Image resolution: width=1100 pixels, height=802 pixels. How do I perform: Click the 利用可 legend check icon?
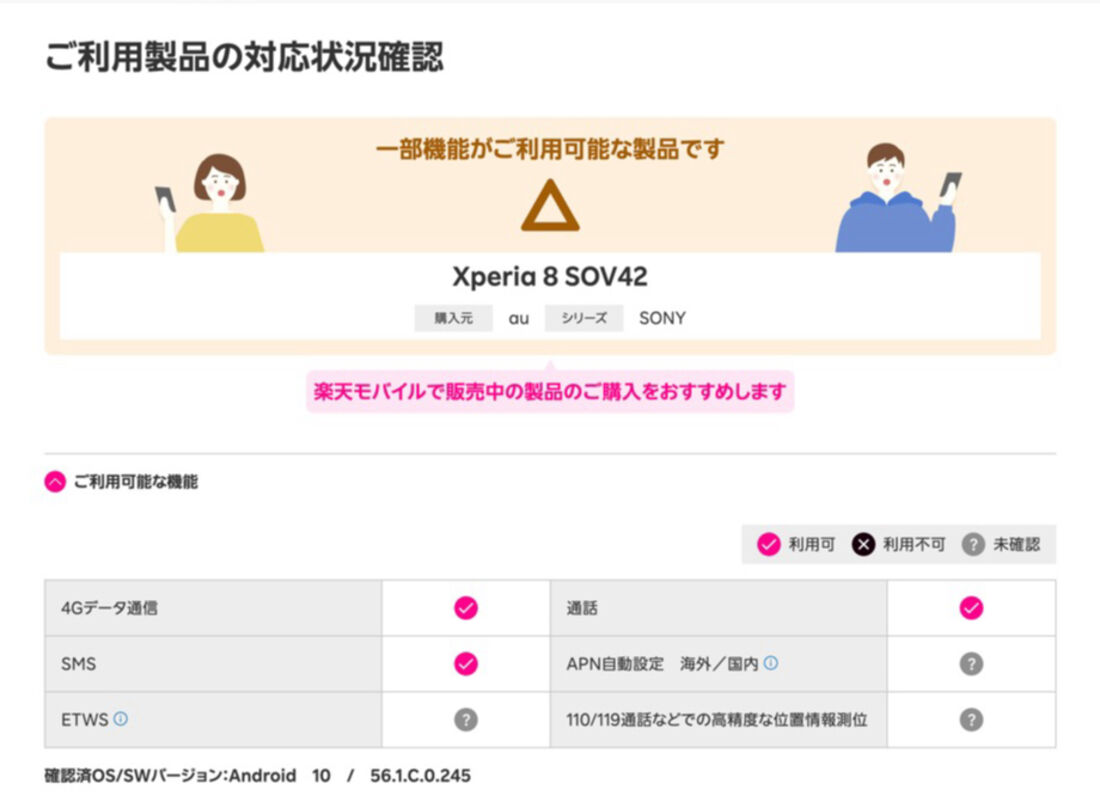point(769,544)
